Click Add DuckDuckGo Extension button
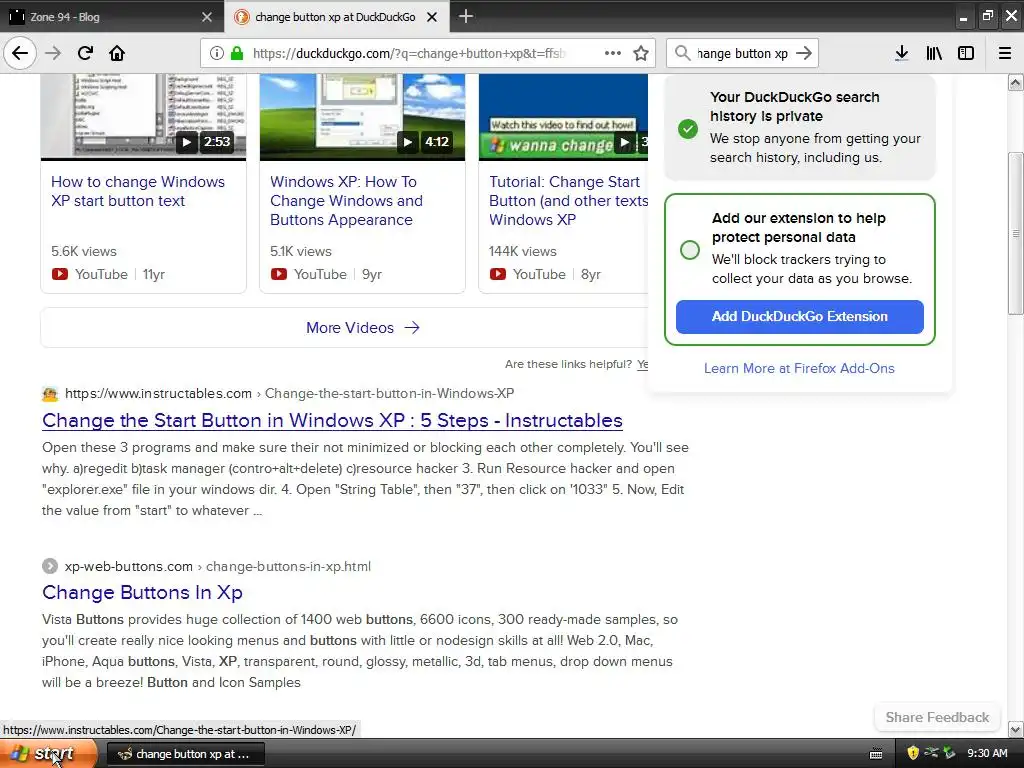Viewport: 1024px width, 768px height. pyautogui.click(x=799, y=317)
